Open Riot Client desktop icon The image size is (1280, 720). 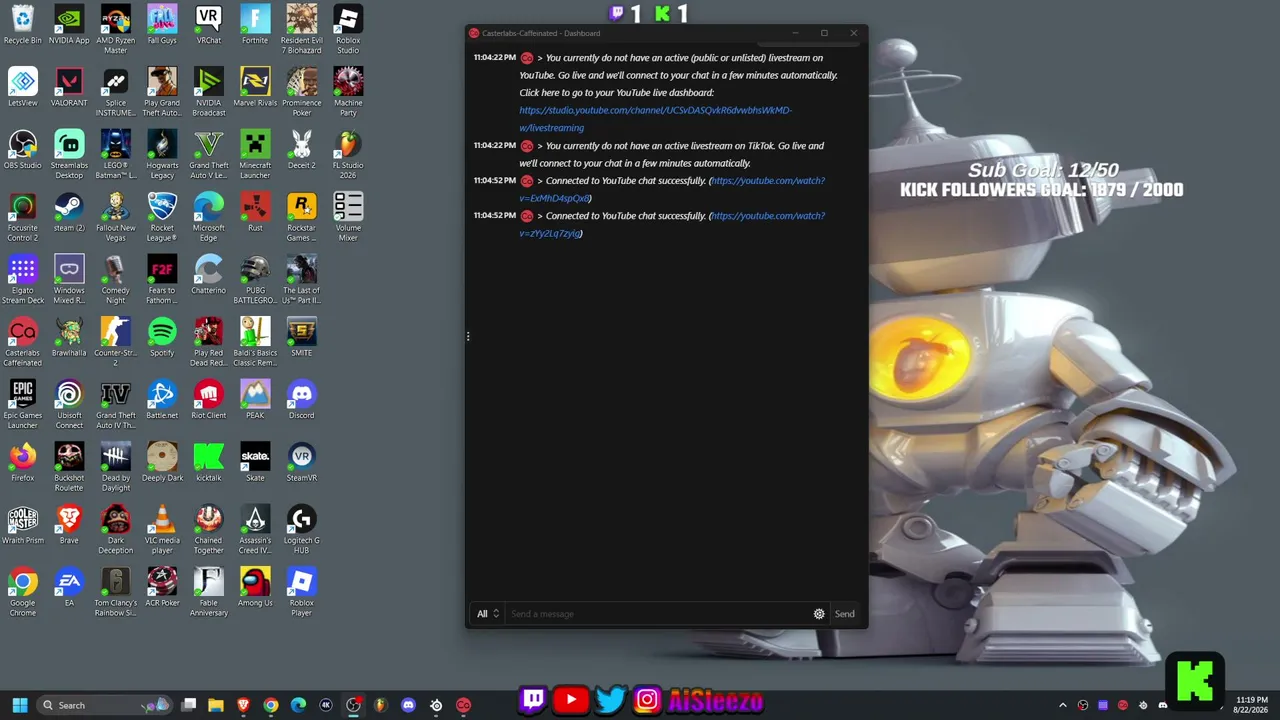click(x=208, y=400)
